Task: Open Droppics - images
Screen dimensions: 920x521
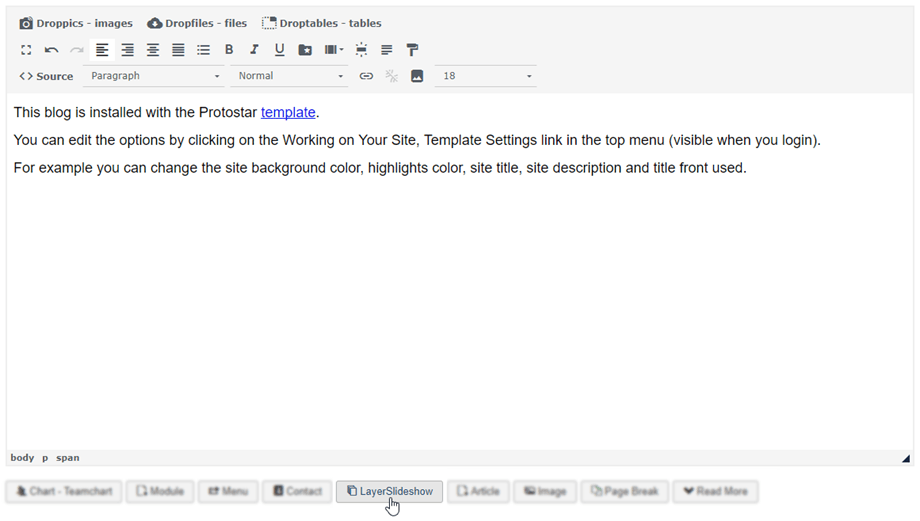Action: click(76, 23)
